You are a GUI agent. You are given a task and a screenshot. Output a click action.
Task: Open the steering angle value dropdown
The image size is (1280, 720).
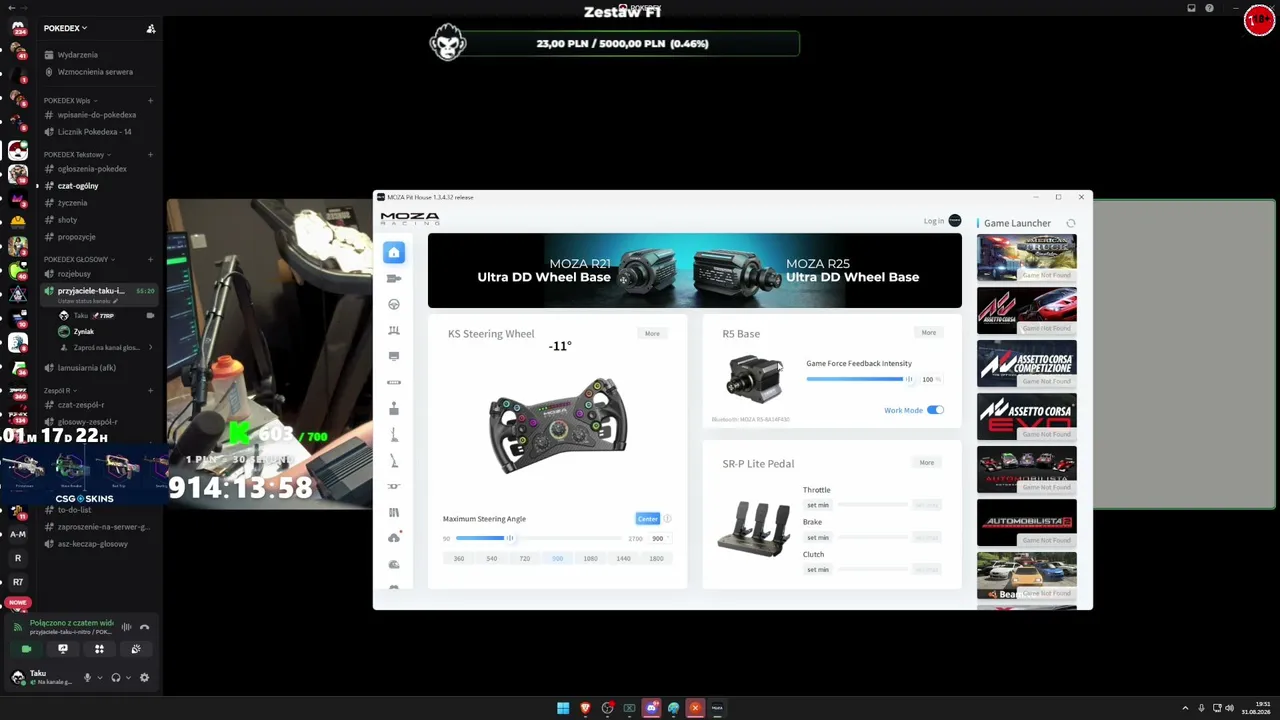pyautogui.click(x=659, y=538)
